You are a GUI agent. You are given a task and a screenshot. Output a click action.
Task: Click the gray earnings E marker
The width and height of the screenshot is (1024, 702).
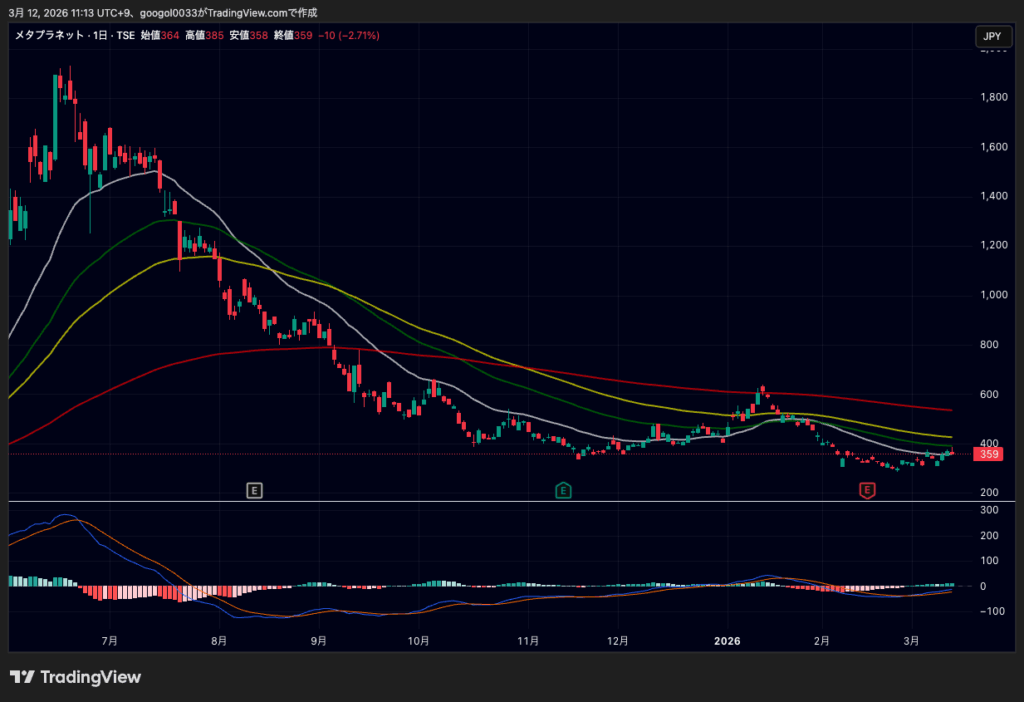pyautogui.click(x=255, y=490)
